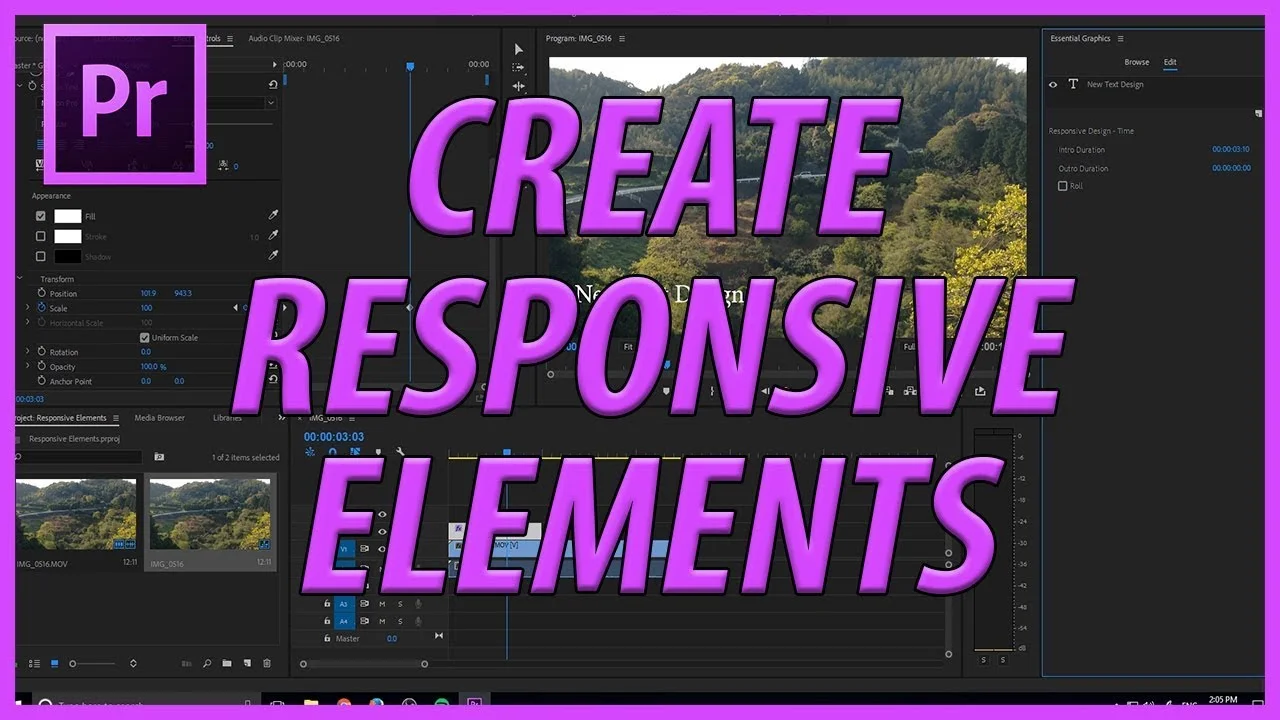
Task: Mute audio track A3
Action: point(382,604)
